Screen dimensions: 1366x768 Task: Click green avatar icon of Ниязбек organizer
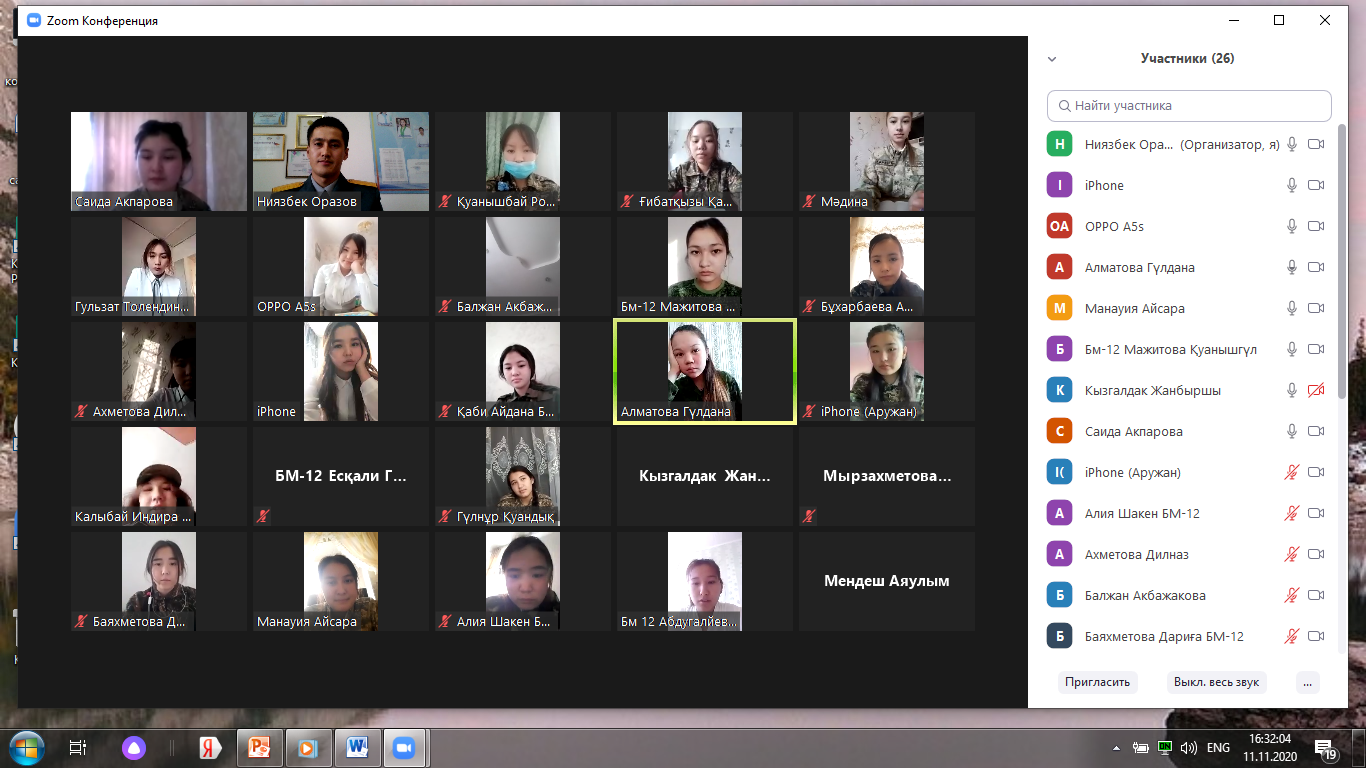pyautogui.click(x=1059, y=145)
